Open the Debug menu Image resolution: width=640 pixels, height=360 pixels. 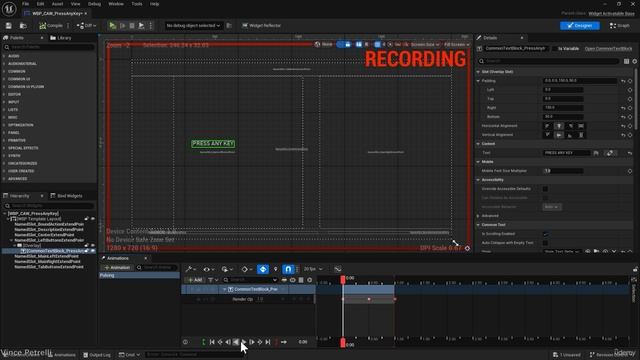pyautogui.click(x=94, y=4)
